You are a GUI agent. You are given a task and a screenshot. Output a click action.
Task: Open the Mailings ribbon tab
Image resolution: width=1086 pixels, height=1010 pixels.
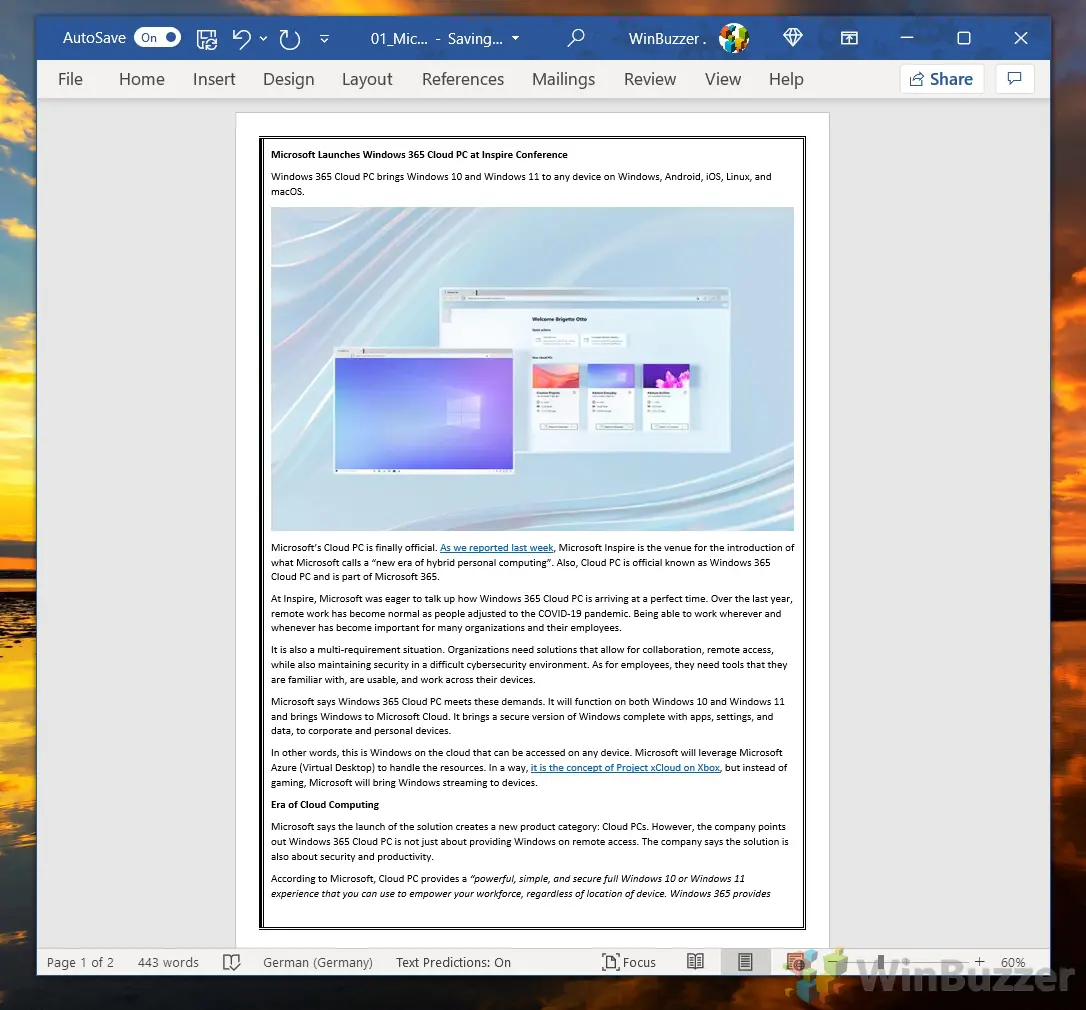[563, 79]
